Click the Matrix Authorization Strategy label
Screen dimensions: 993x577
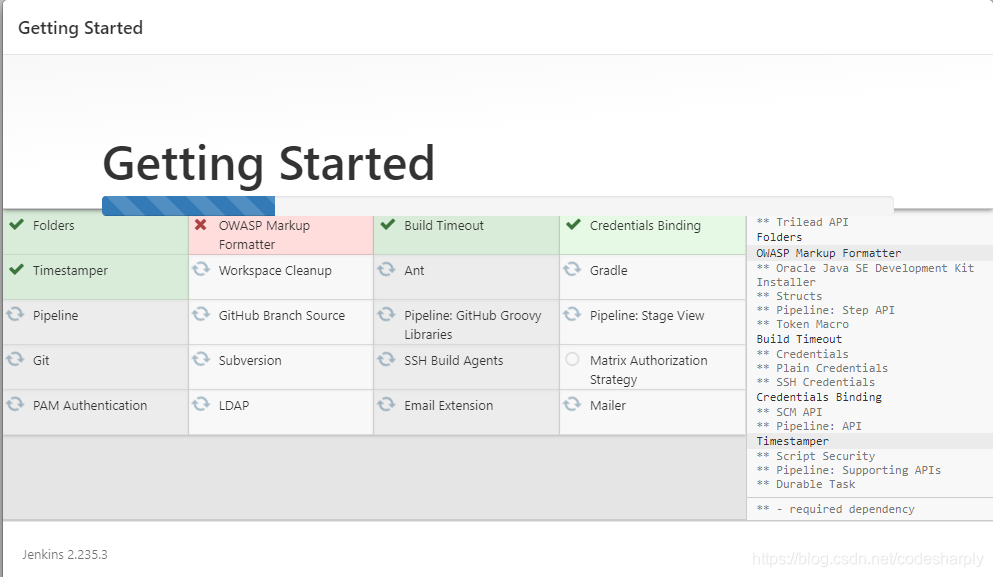click(x=648, y=370)
